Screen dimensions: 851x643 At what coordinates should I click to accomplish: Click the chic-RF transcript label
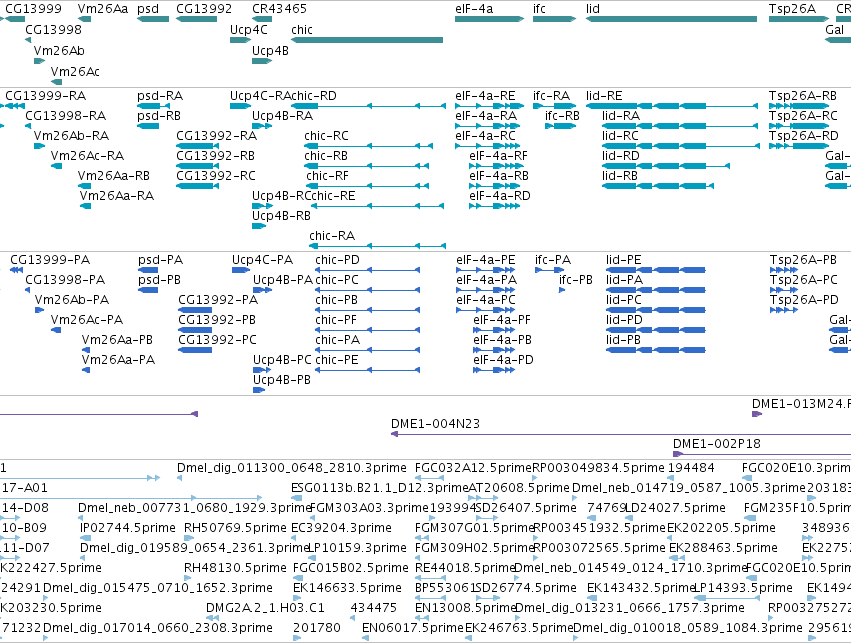pyautogui.click(x=327, y=176)
